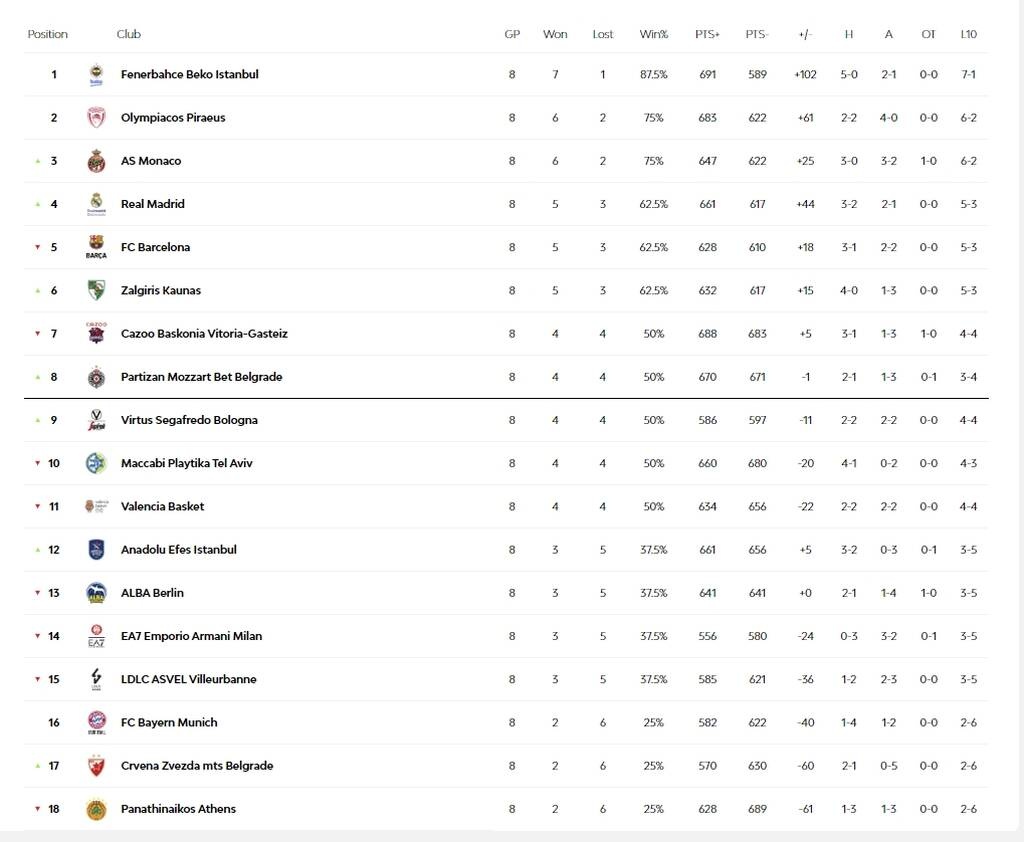Click the Fenerbahce Beko Istanbul crest logo
The height and width of the screenshot is (842, 1024).
point(96,74)
